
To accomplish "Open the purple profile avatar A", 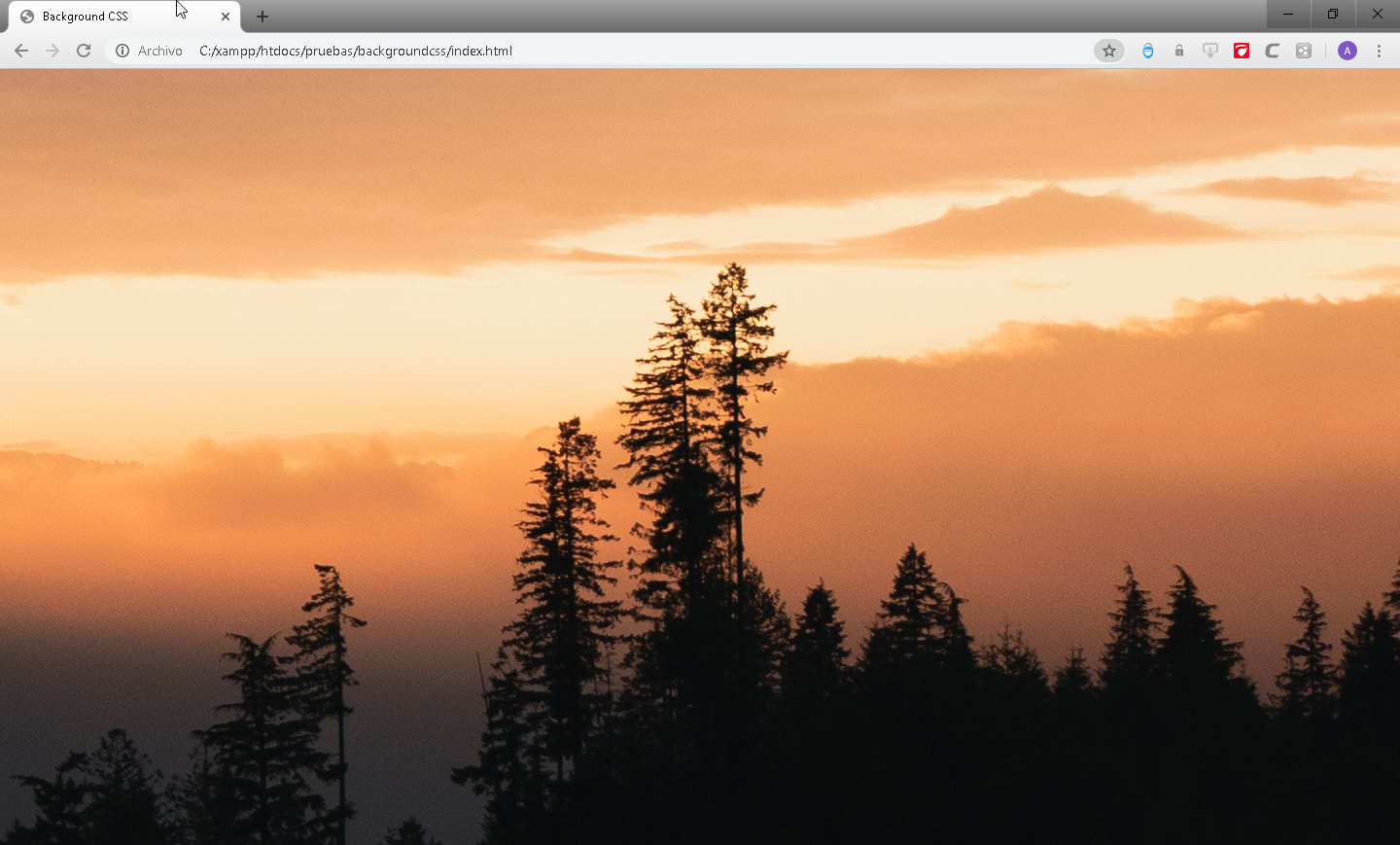I will (1347, 51).
